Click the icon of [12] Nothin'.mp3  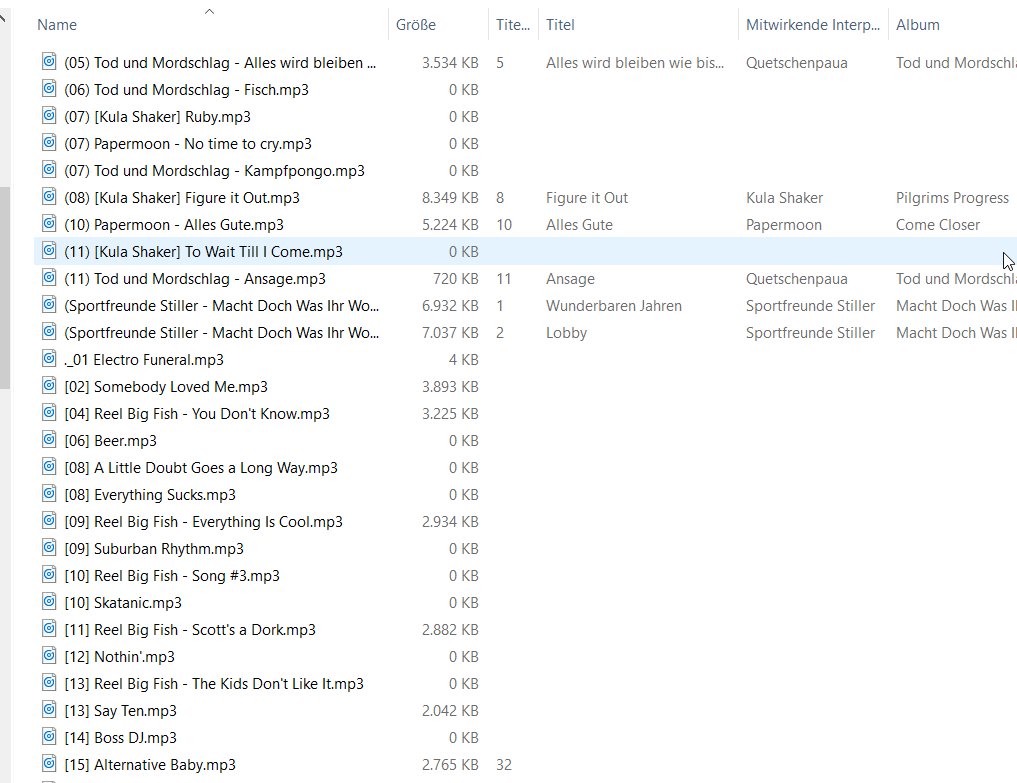point(49,656)
